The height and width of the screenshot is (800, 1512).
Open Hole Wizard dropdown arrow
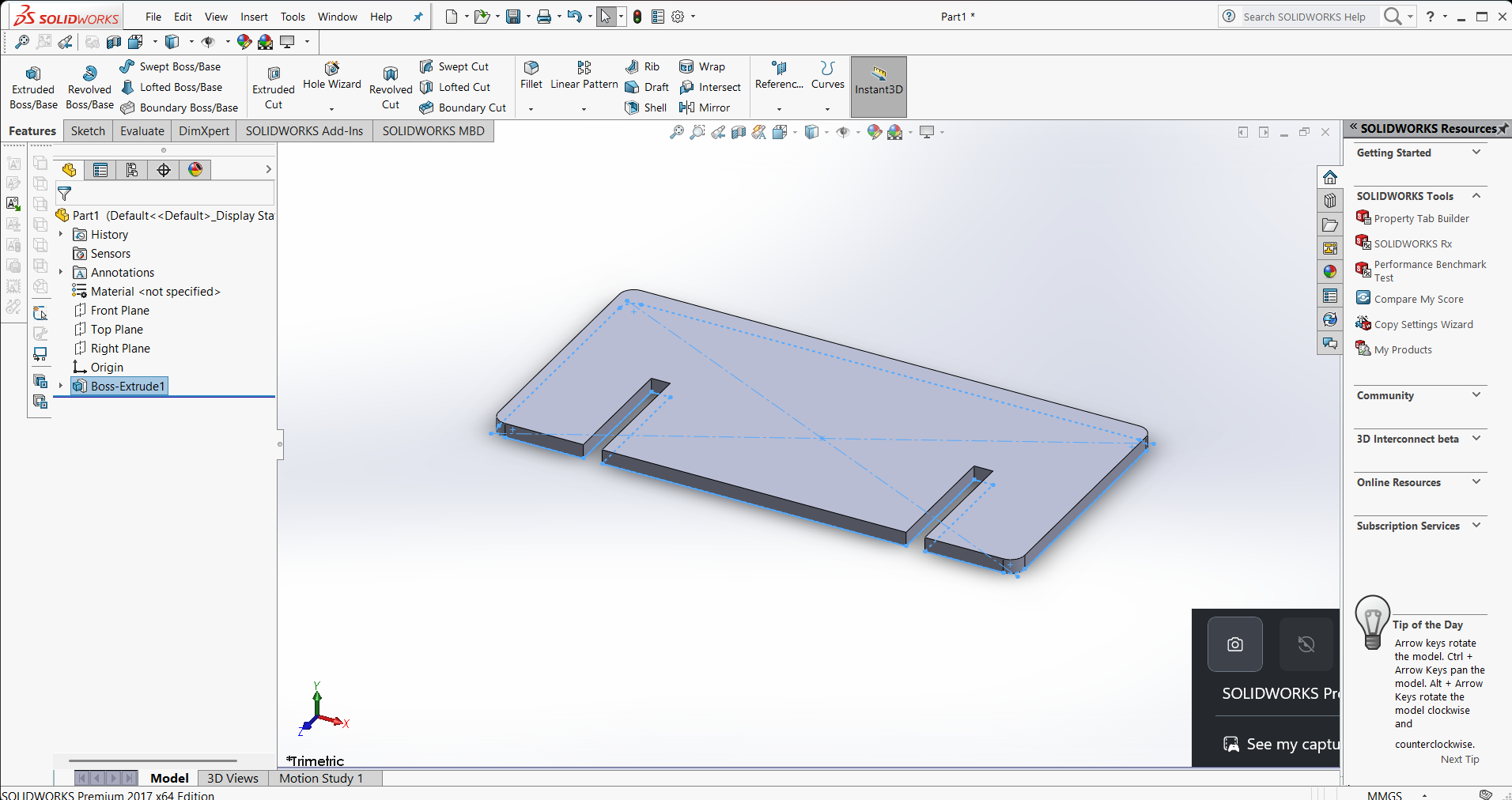(332, 109)
